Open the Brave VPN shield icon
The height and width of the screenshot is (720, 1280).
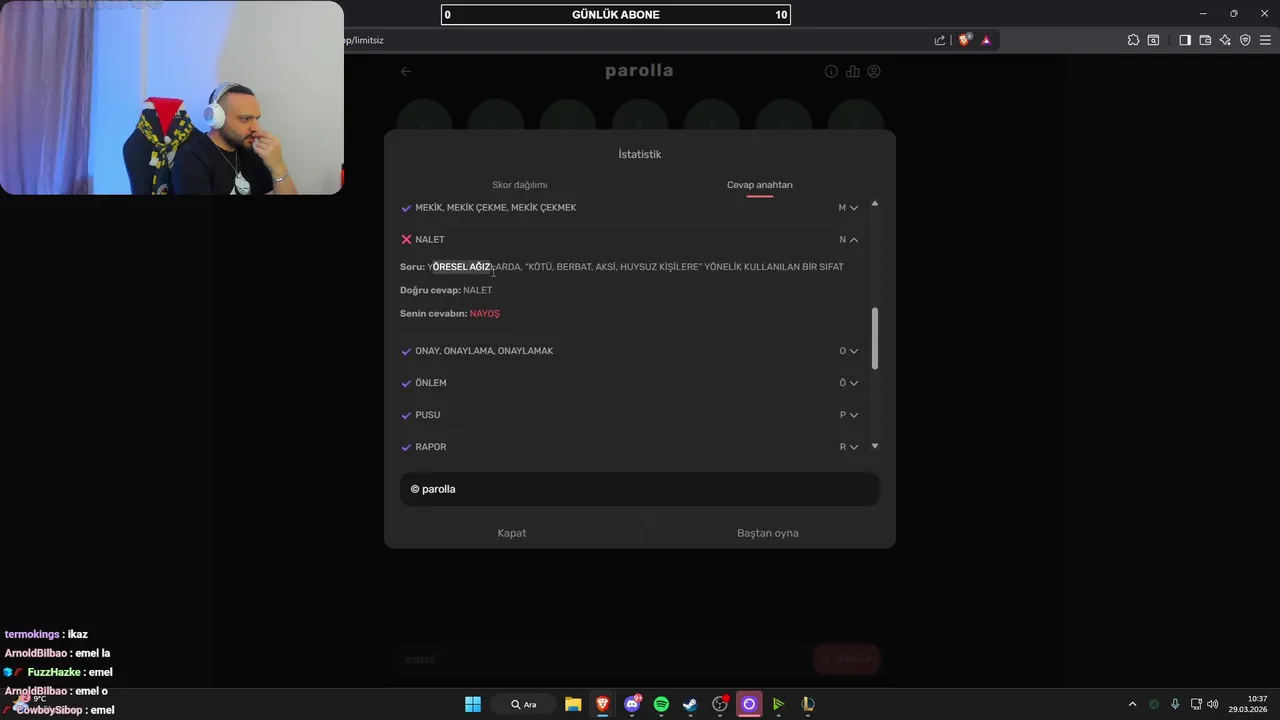(x=1245, y=40)
